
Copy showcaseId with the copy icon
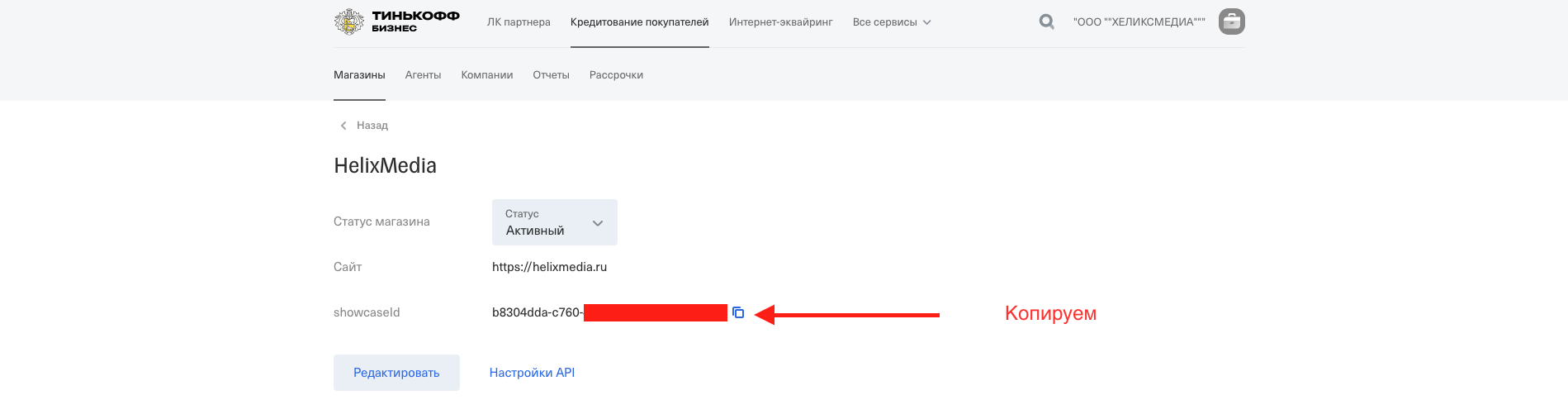click(738, 312)
